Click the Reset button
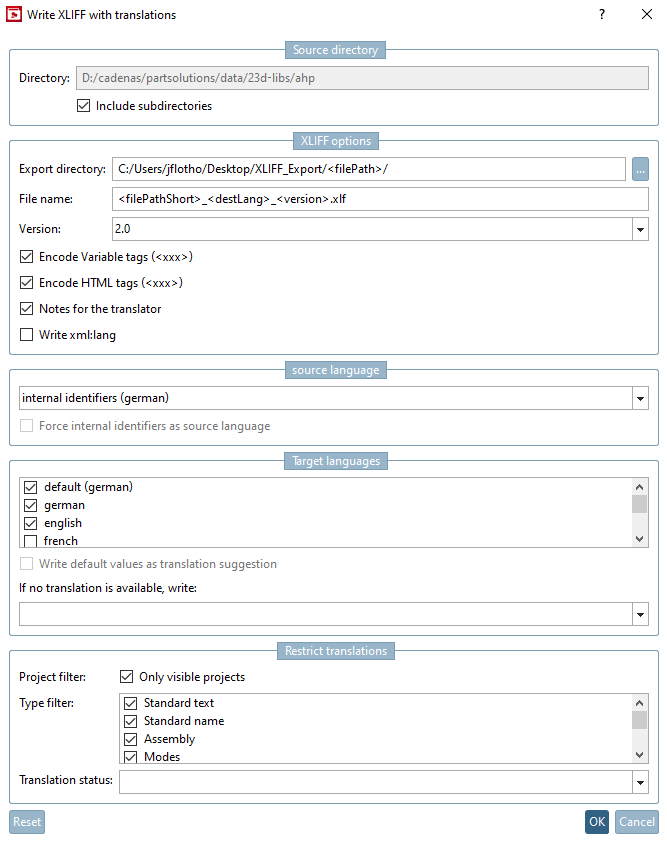Screen dimensions: 667x842 click(x=26, y=821)
